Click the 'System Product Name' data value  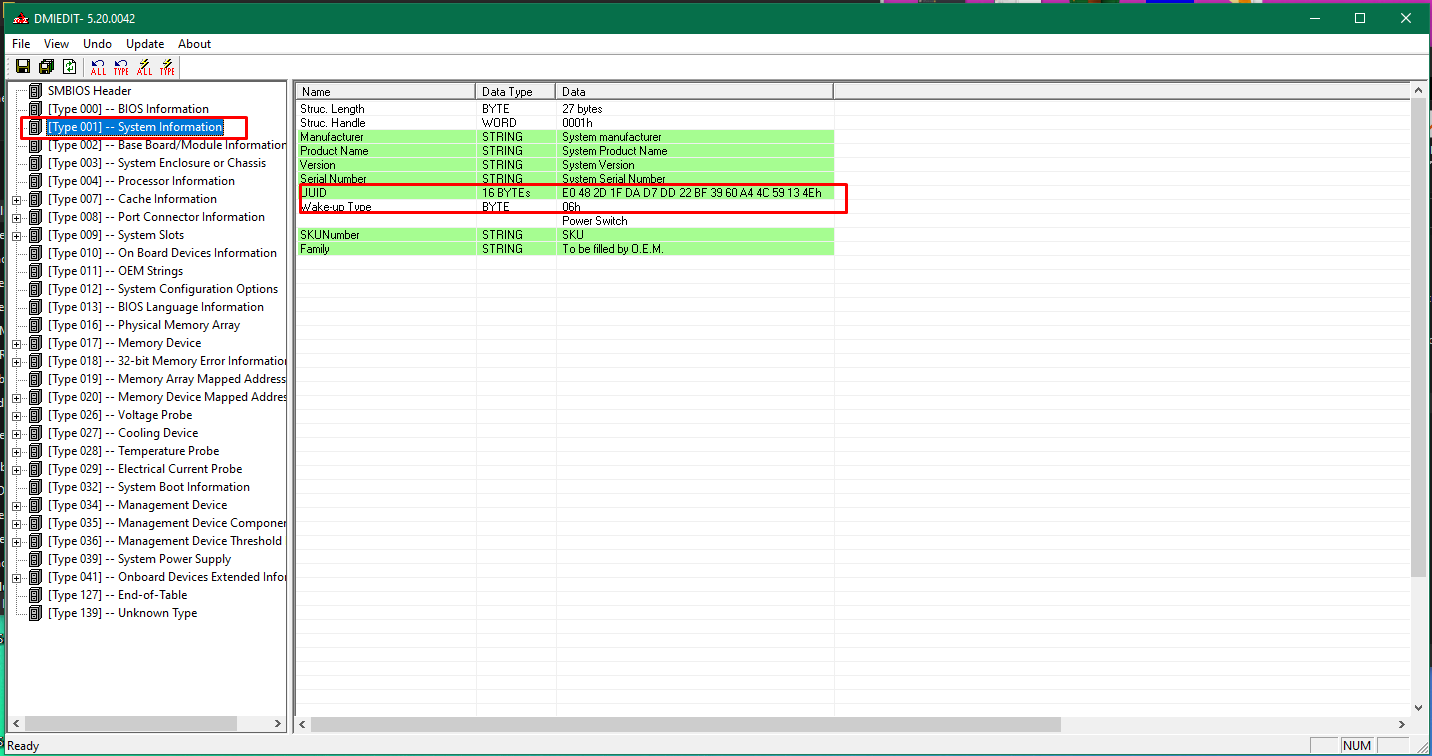614,151
